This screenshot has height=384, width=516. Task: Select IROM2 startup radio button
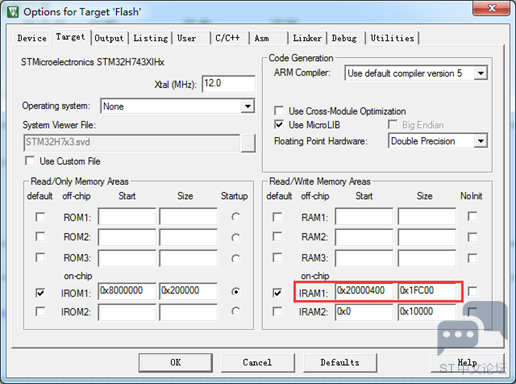[236, 311]
